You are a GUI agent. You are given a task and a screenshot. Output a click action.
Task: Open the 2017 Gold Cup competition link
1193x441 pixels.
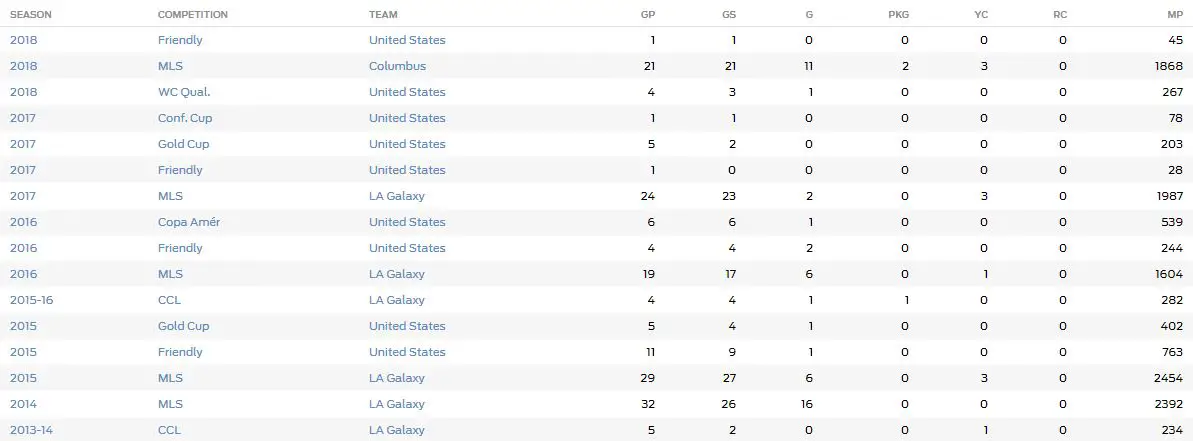[x=183, y=144]
